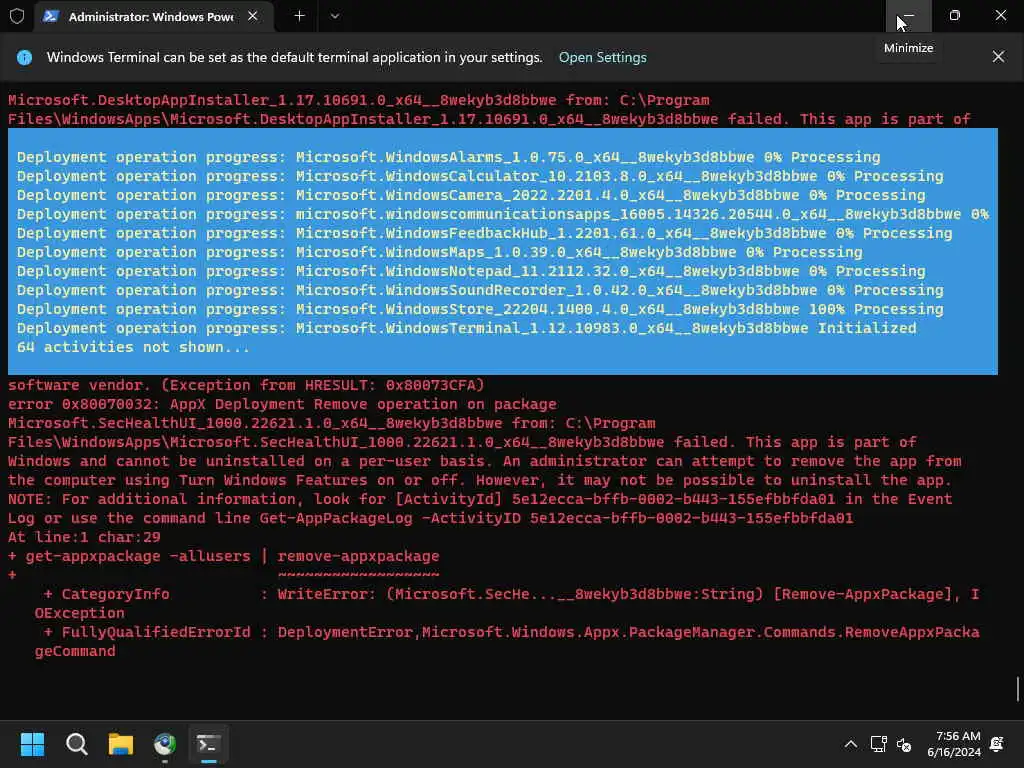Image resolution: width=1024 pixels, height=768 pixels.
Task: Click the PowerShell icon in the tab
Action: [51, 16]
